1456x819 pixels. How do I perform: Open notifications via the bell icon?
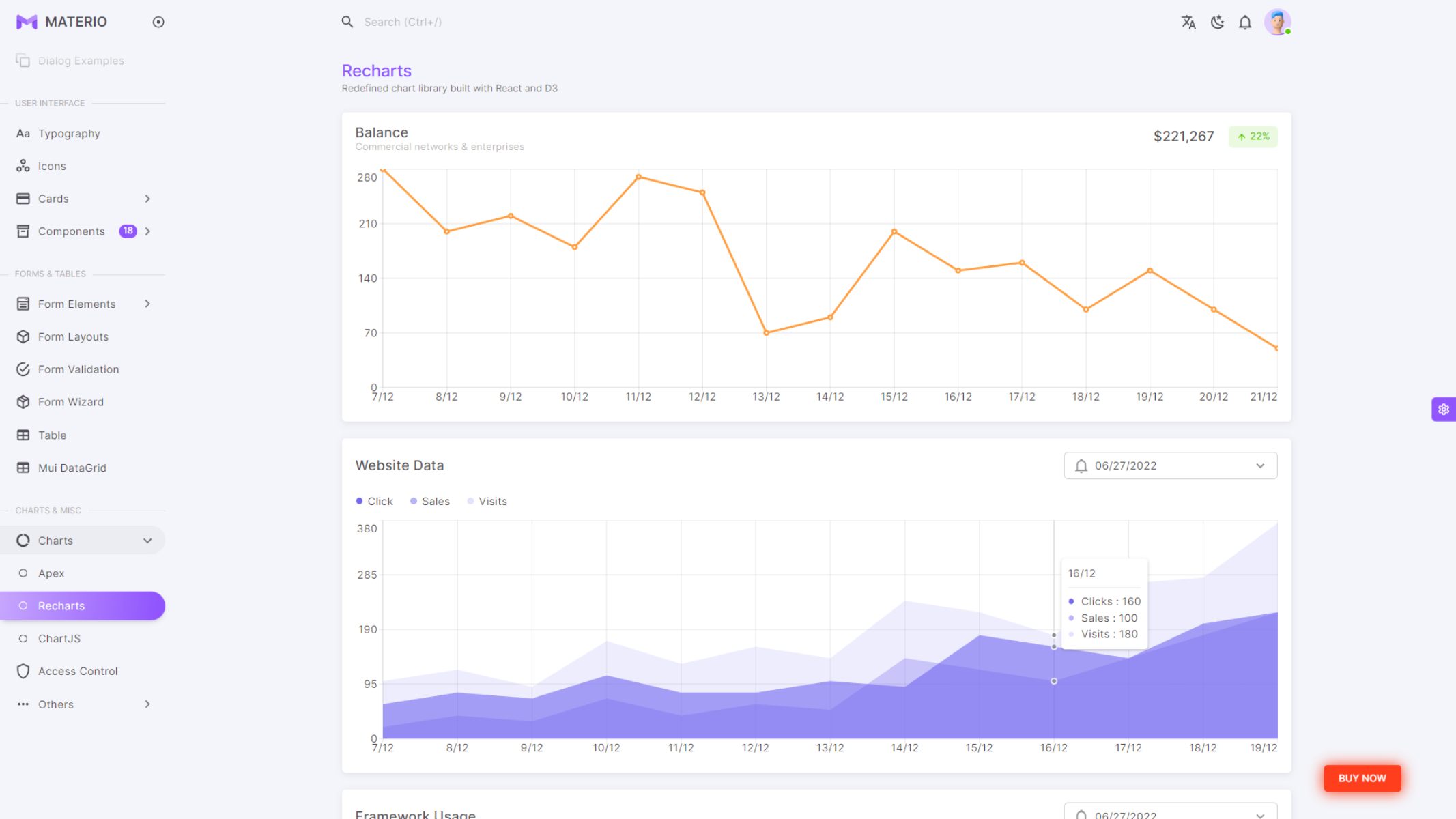1244,22
